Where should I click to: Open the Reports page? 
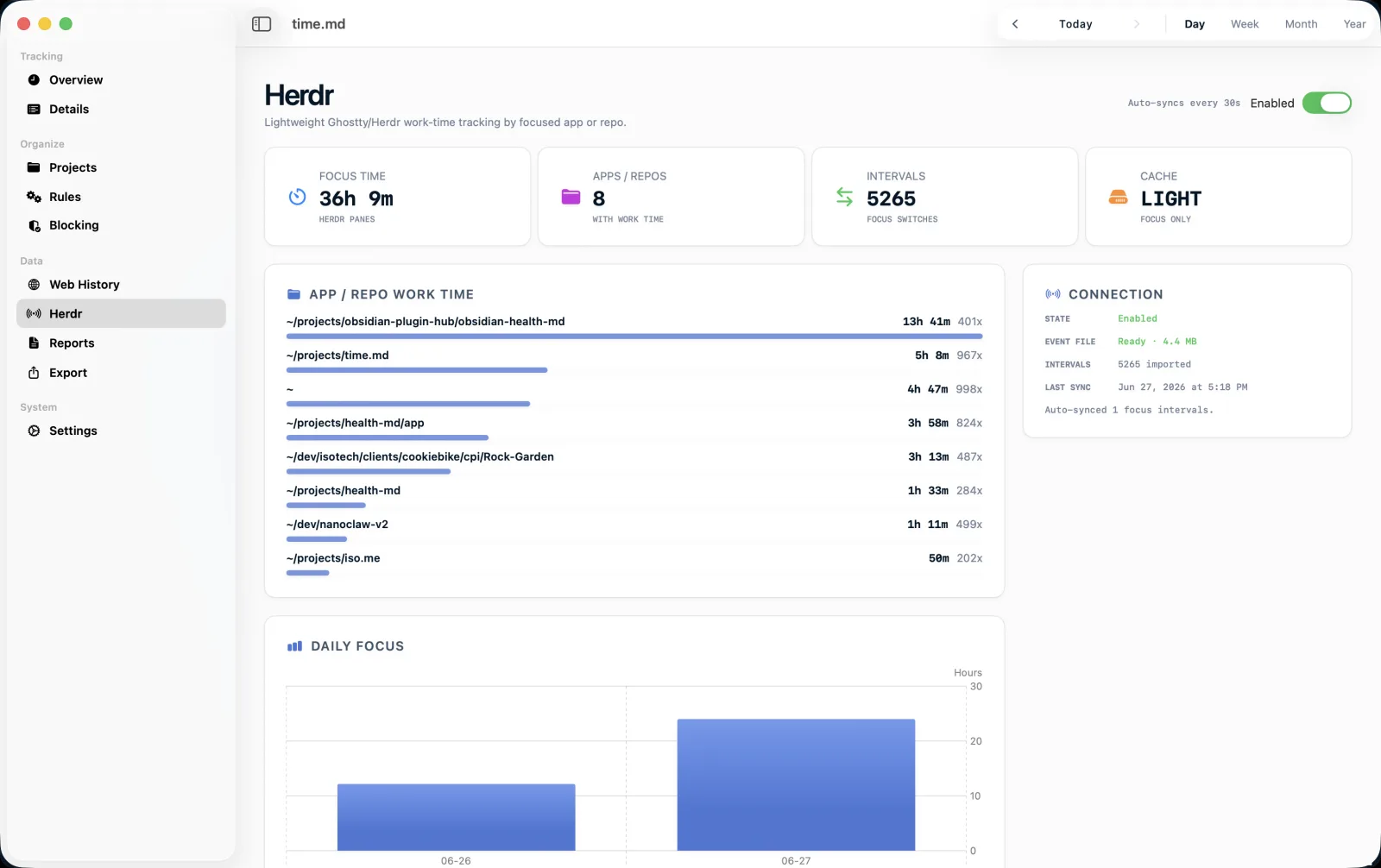tap(121, 343)
